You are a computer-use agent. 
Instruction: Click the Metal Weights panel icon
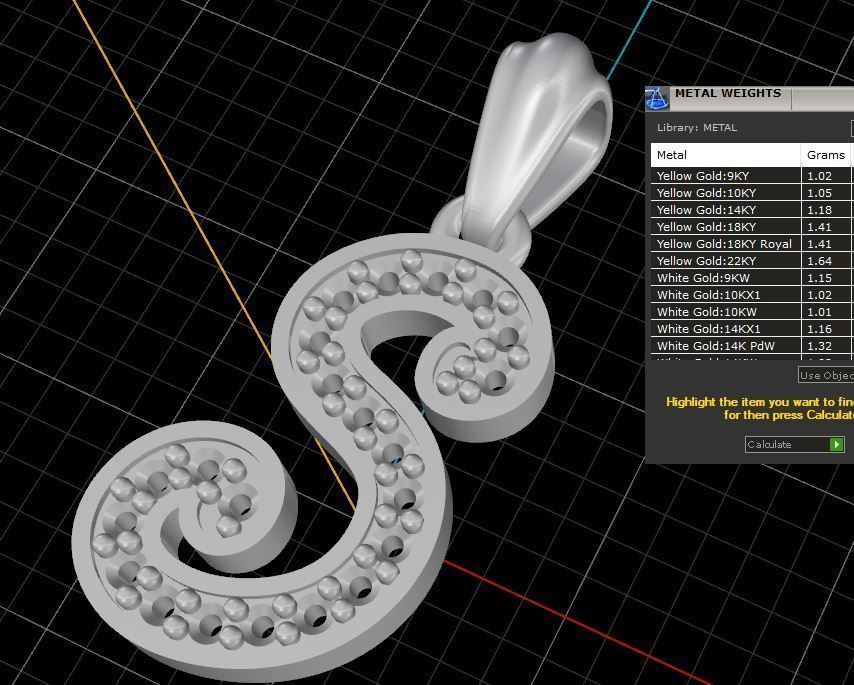pos(657,99)
